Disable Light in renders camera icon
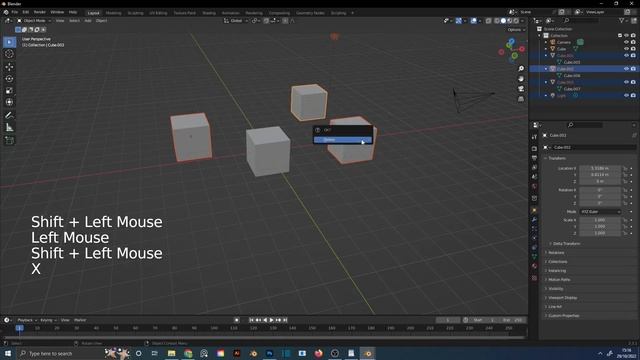The image size is (640, 360). (x=633, y=96)
